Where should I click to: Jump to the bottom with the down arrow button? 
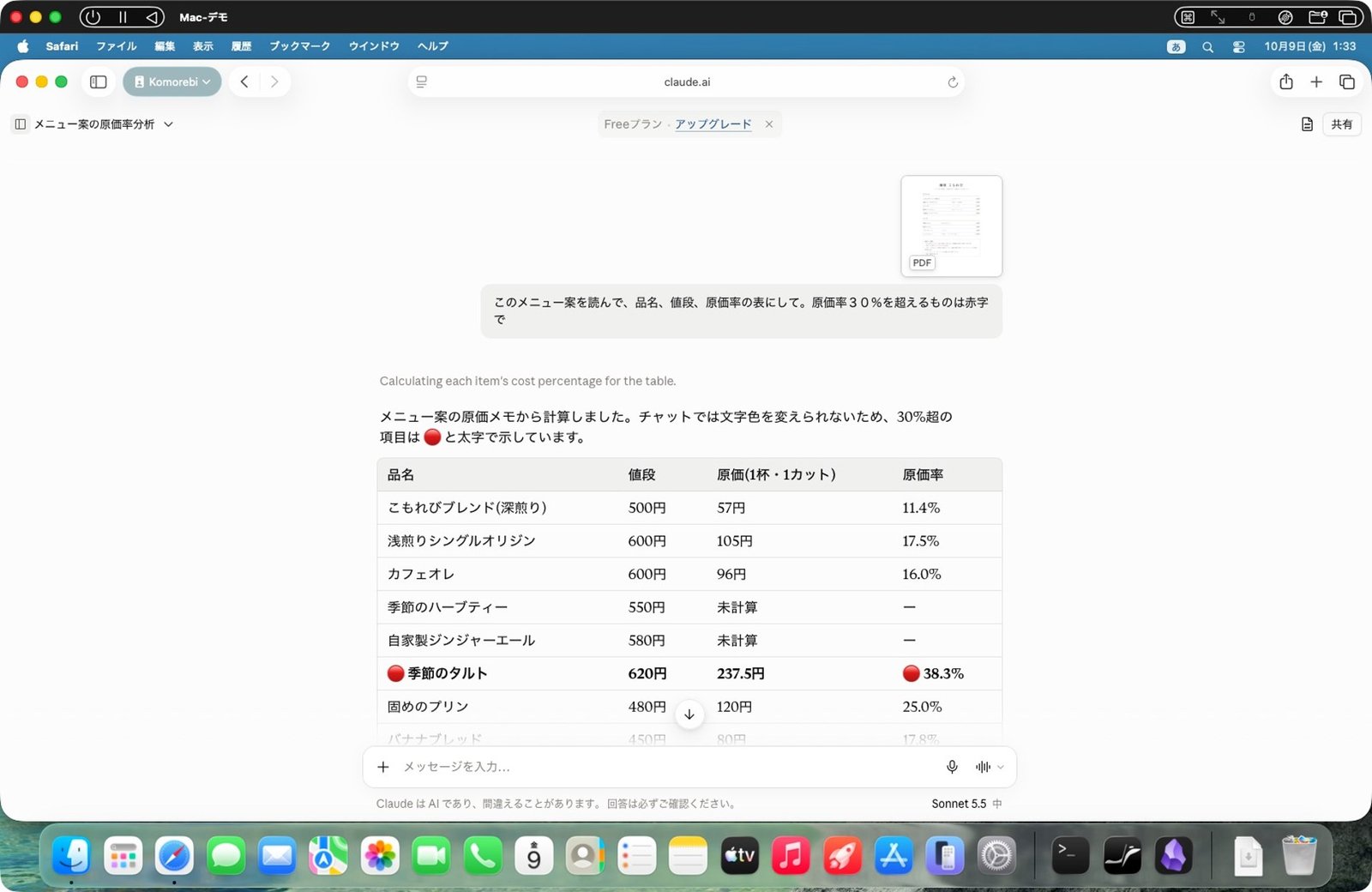click(x=689, y=714)
